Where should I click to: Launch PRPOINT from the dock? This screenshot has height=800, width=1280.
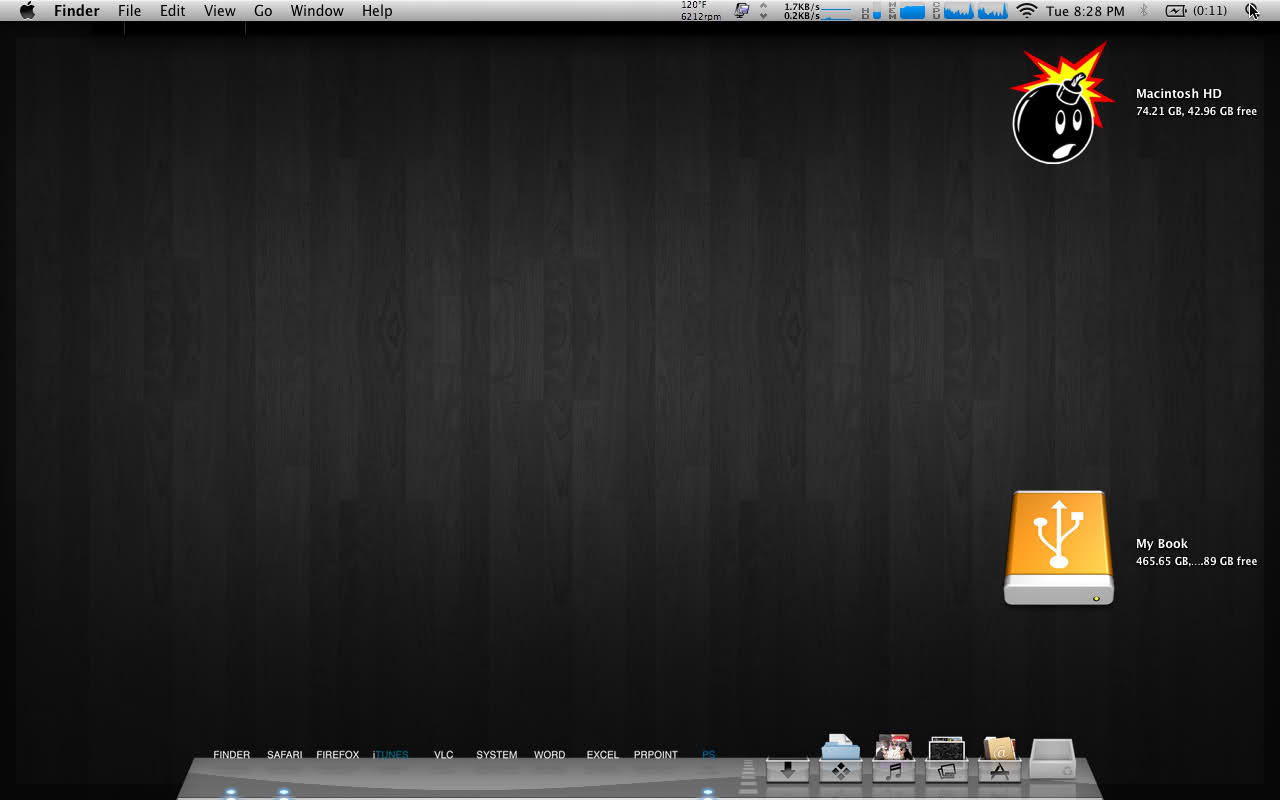(x=655, y=755)
